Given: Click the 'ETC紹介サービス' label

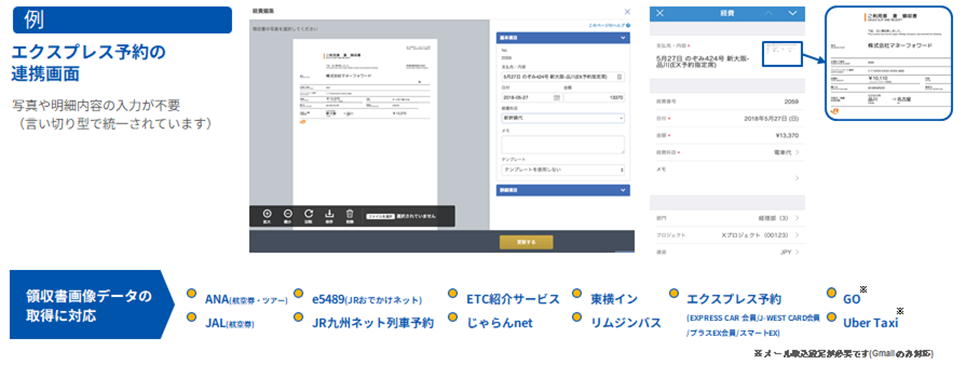Looking at the screenshot, I should point(513,299).
